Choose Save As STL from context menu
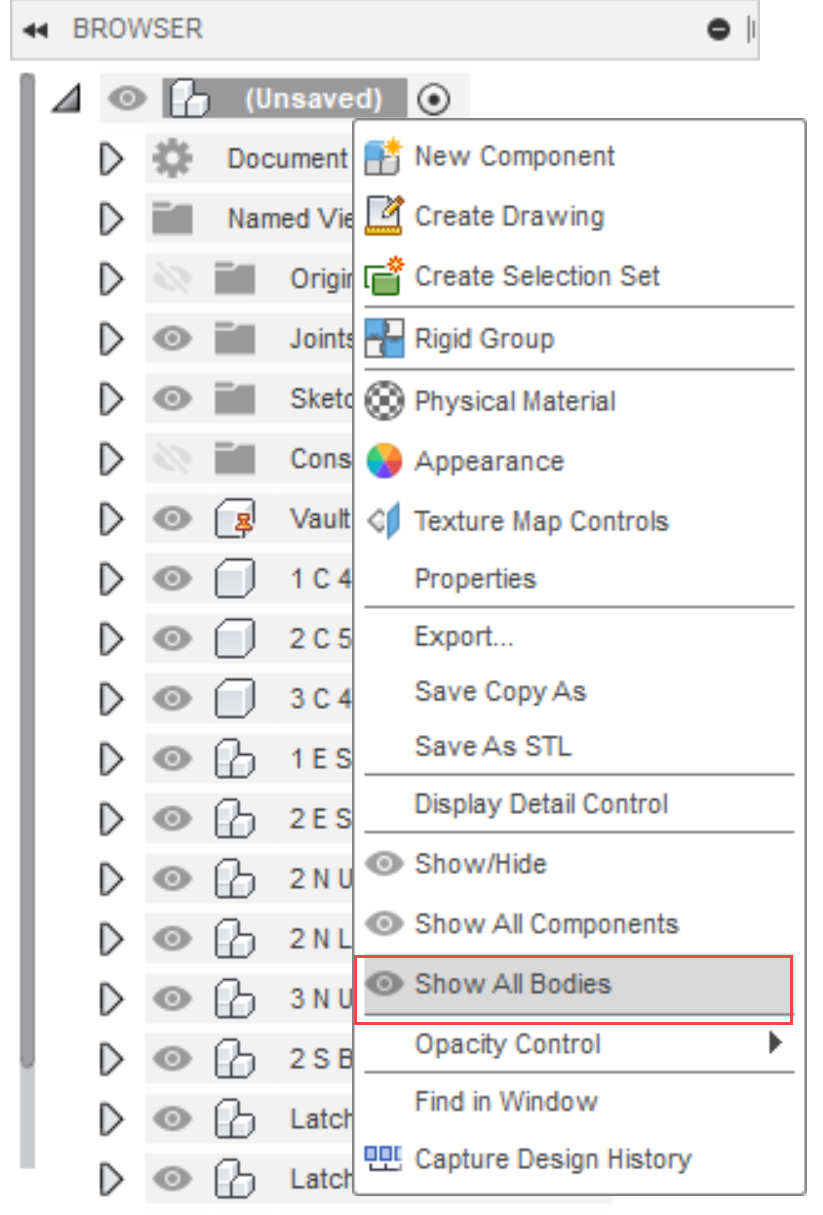This screenshot has height=1215, width=823. click(x=493, y=746)
